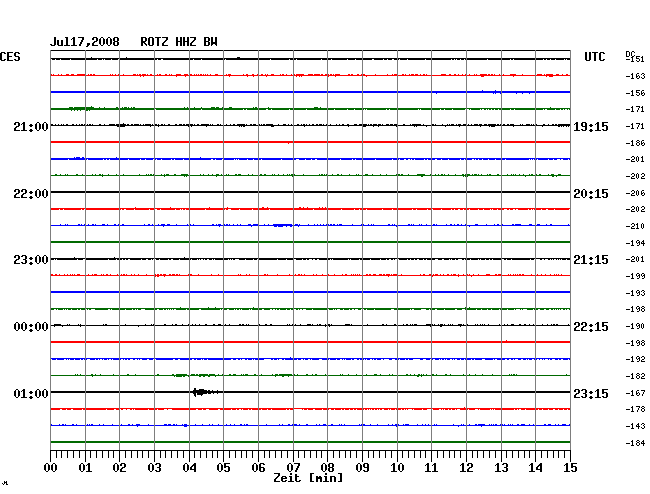This screenshot has height=494, width=650.
Task: Select the DC offset value -210
Action: point(635,226)
